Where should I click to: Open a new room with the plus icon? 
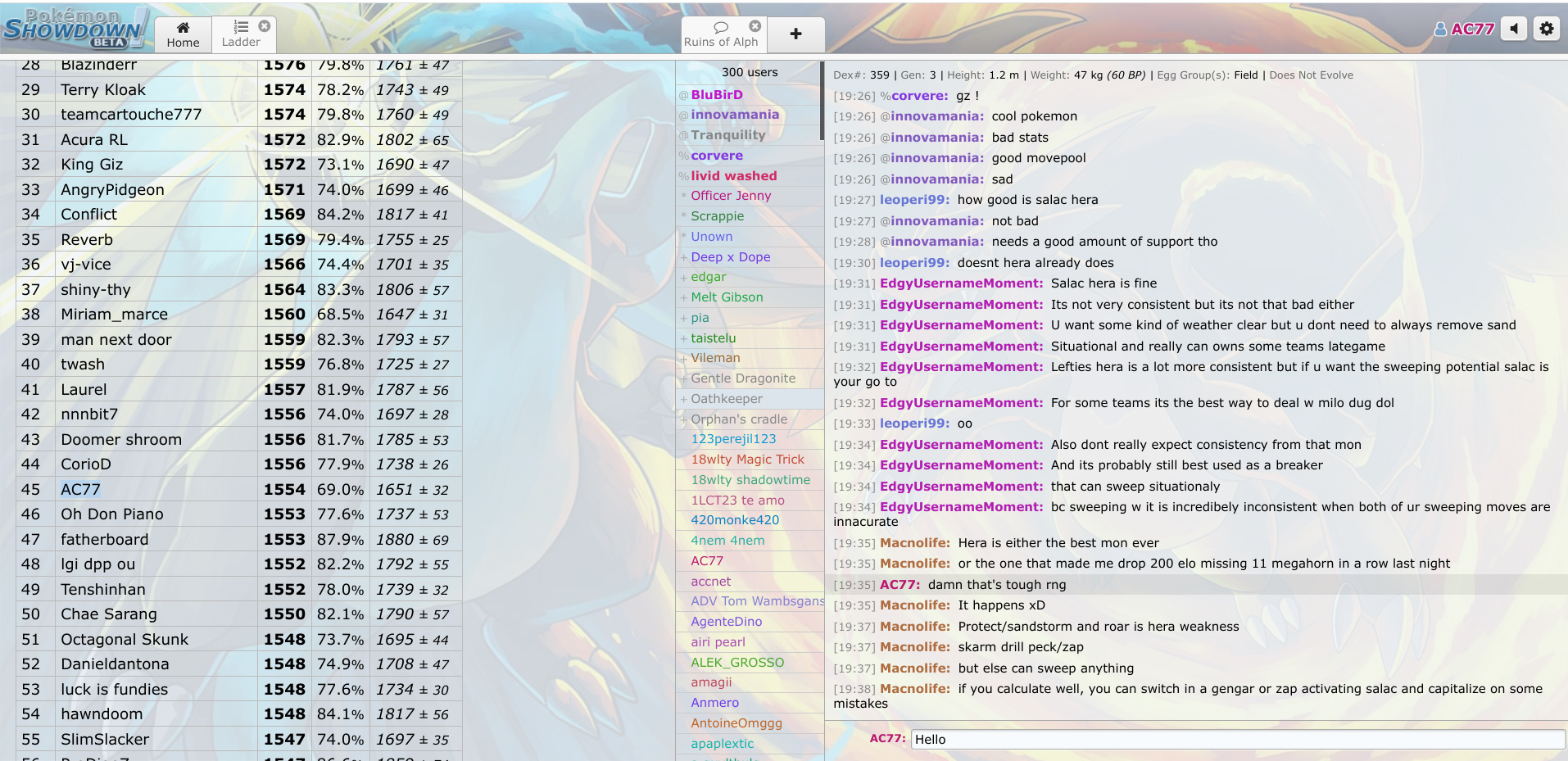795,34
